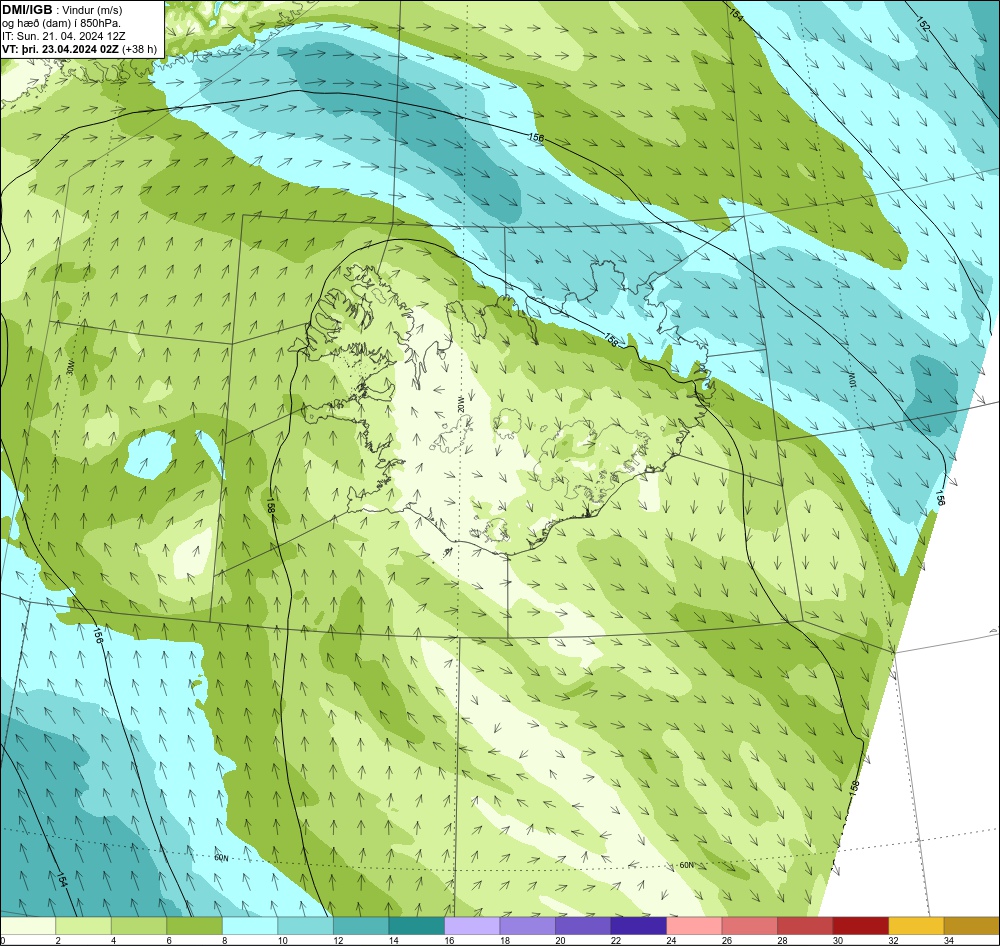This screenshot has width=1000, height=946.
Task: Pick the dark teal 14–16 m/s swatch
Action: [x=416, y=926]
